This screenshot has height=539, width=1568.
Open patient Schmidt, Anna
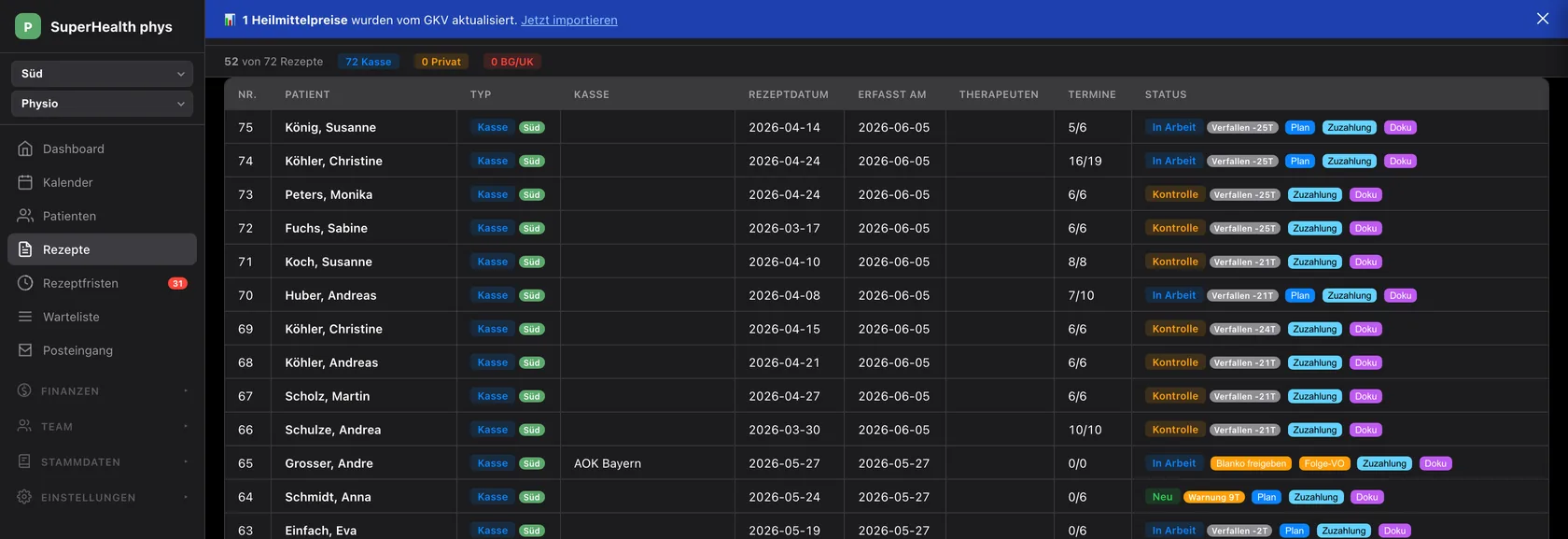(329, 497)
